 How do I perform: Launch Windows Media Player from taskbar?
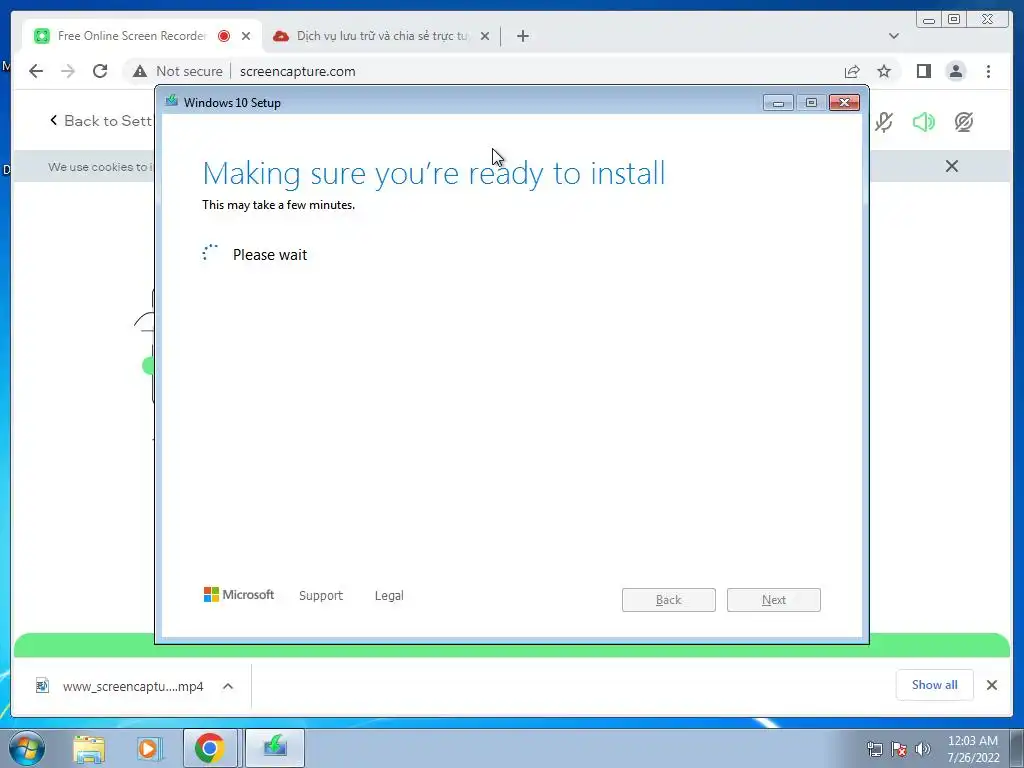150,748
